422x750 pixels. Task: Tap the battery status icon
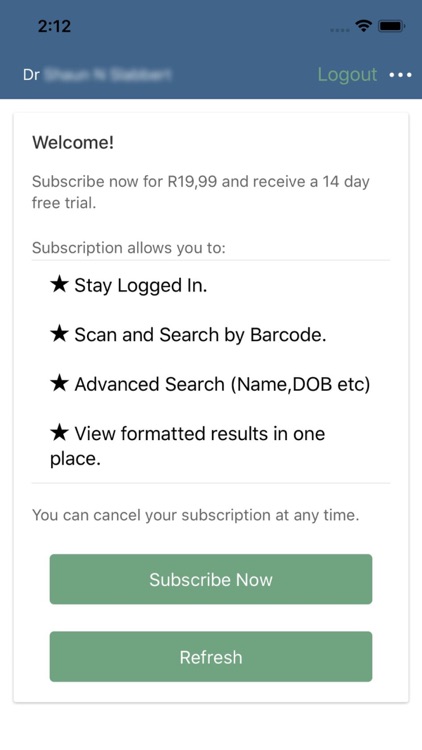(392, 27)
